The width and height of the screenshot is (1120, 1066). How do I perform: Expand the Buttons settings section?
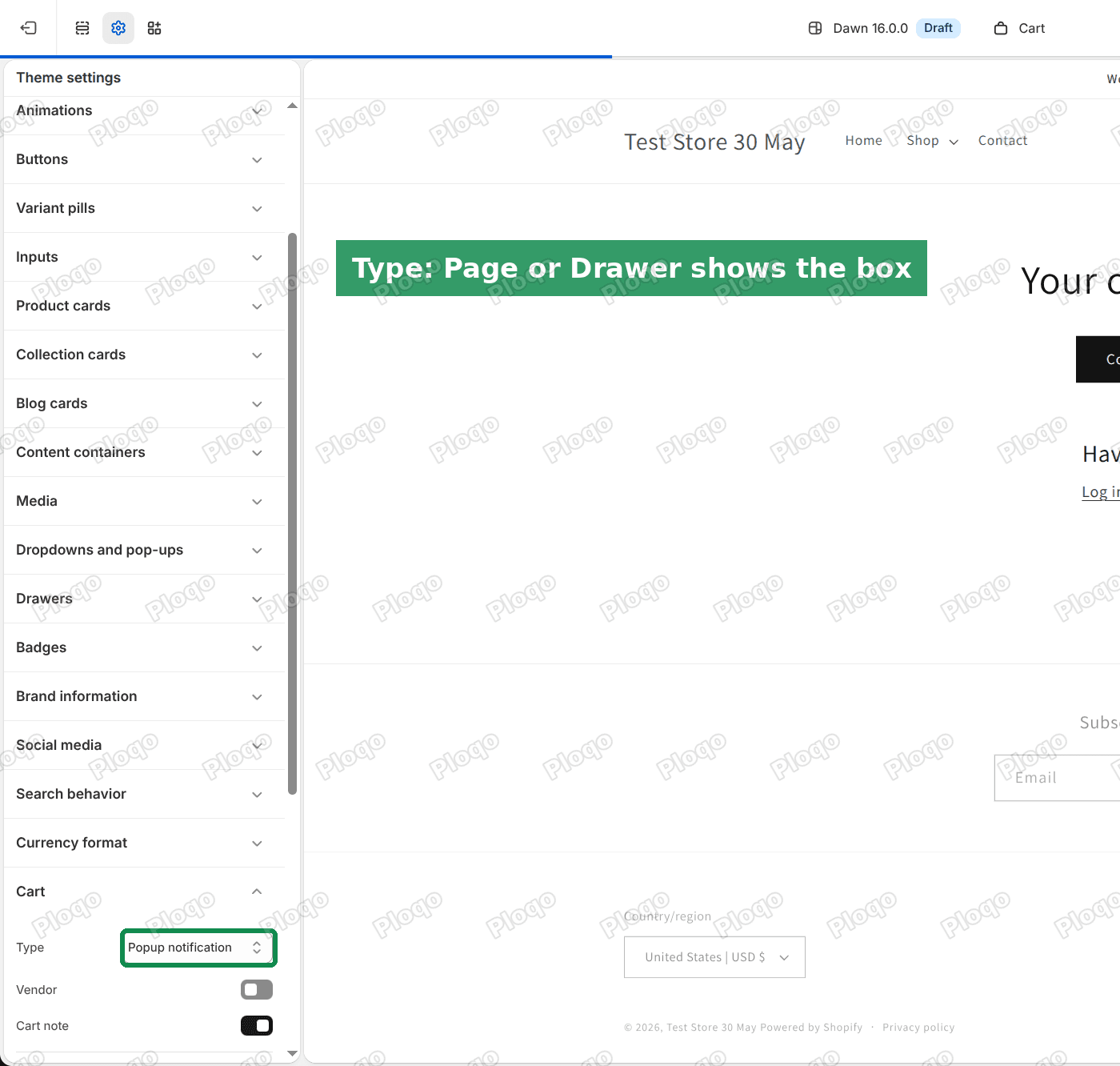144,159
